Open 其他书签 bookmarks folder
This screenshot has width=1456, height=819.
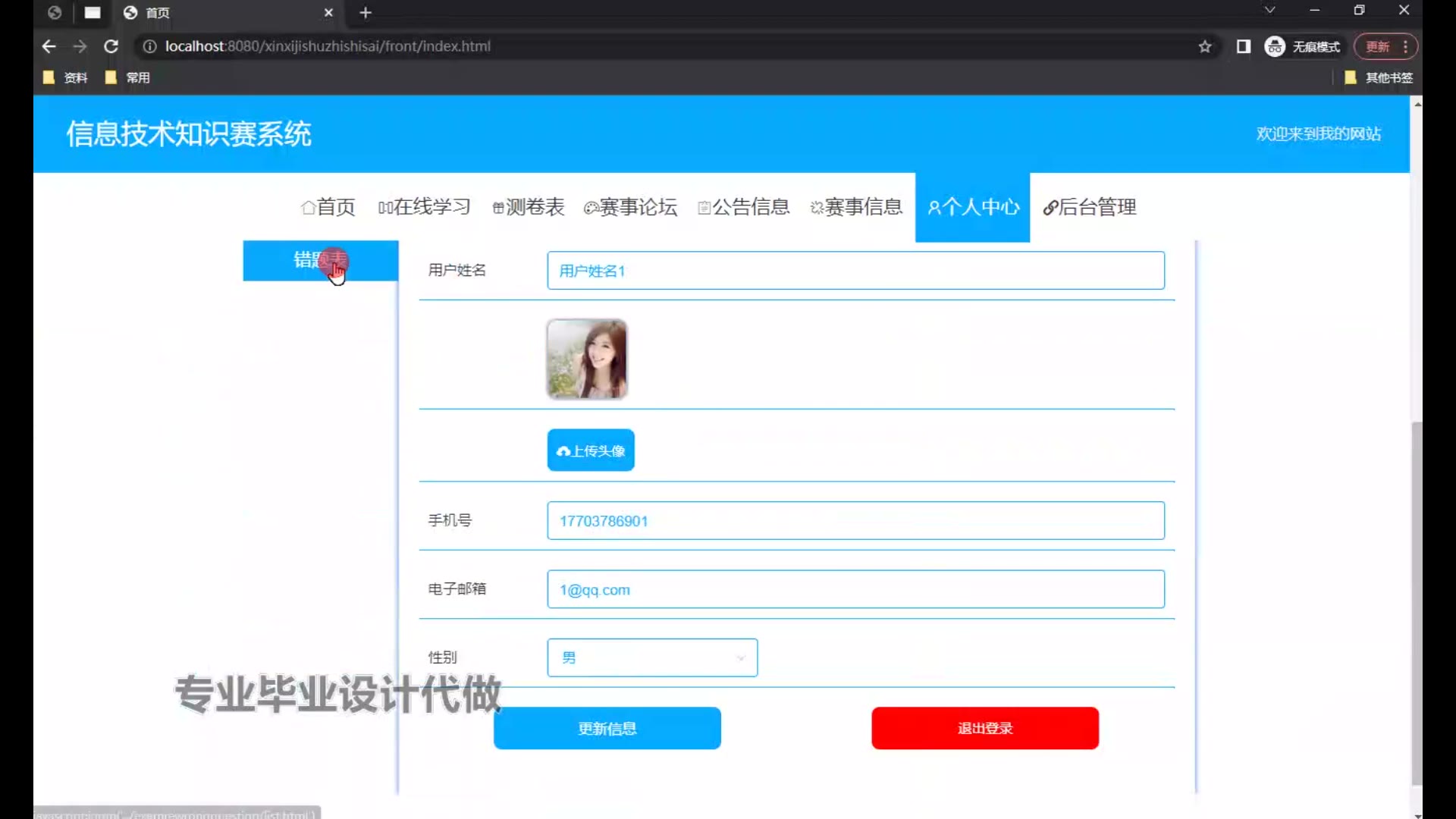tap(1379, 77)
